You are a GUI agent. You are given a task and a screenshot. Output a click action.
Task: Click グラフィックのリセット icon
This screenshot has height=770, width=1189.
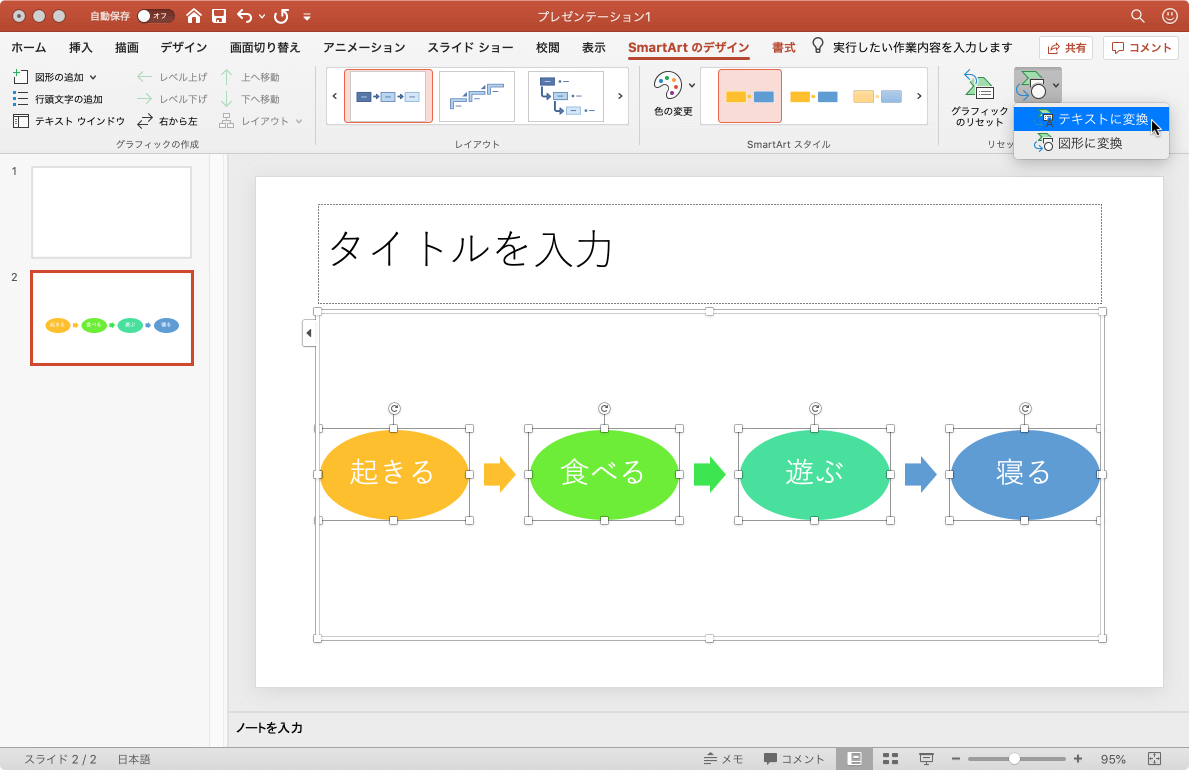click(x=979, y=97)
